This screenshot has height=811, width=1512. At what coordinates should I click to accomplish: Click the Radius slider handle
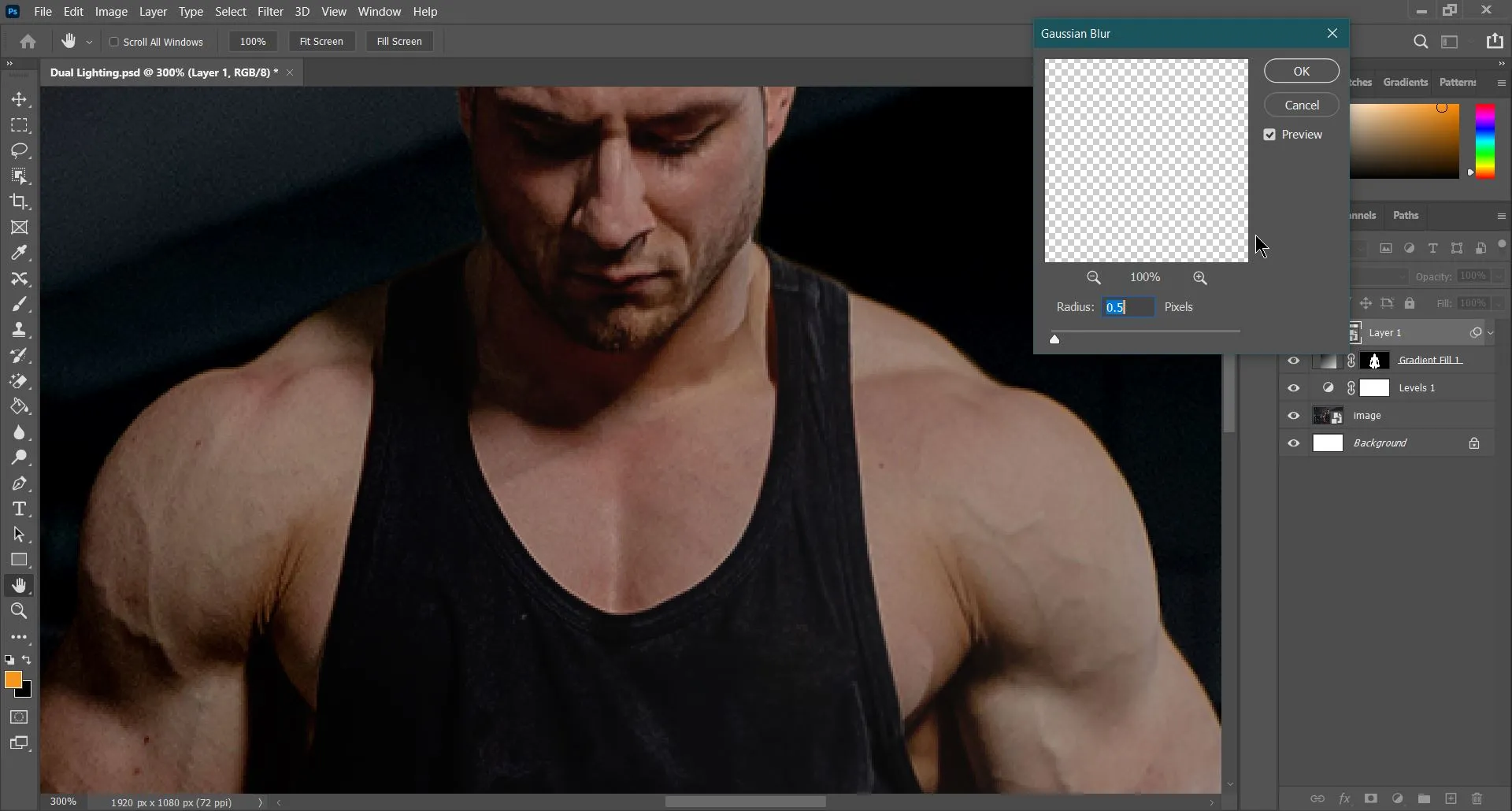pyautogui.click(x=1054, y=340)
